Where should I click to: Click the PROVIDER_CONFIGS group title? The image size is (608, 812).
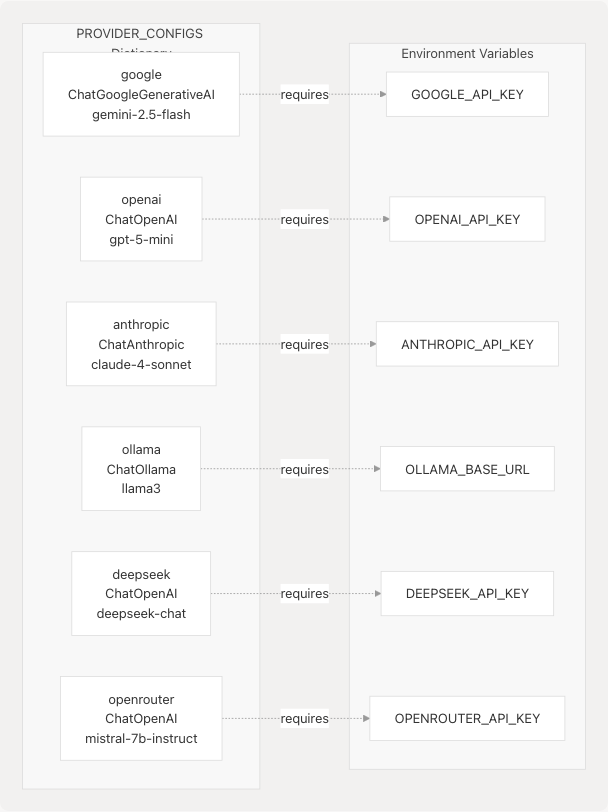coord(139,35)
